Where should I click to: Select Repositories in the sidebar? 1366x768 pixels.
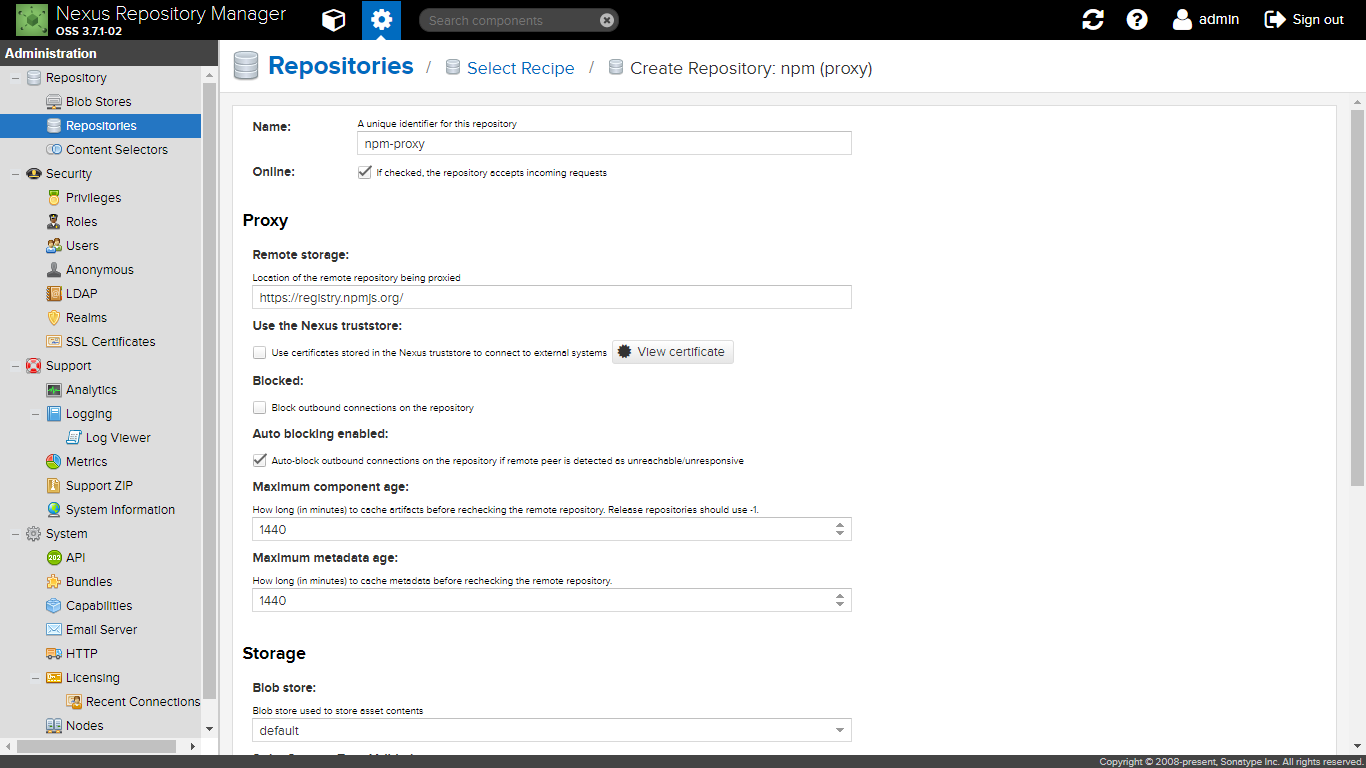[100, 126]
